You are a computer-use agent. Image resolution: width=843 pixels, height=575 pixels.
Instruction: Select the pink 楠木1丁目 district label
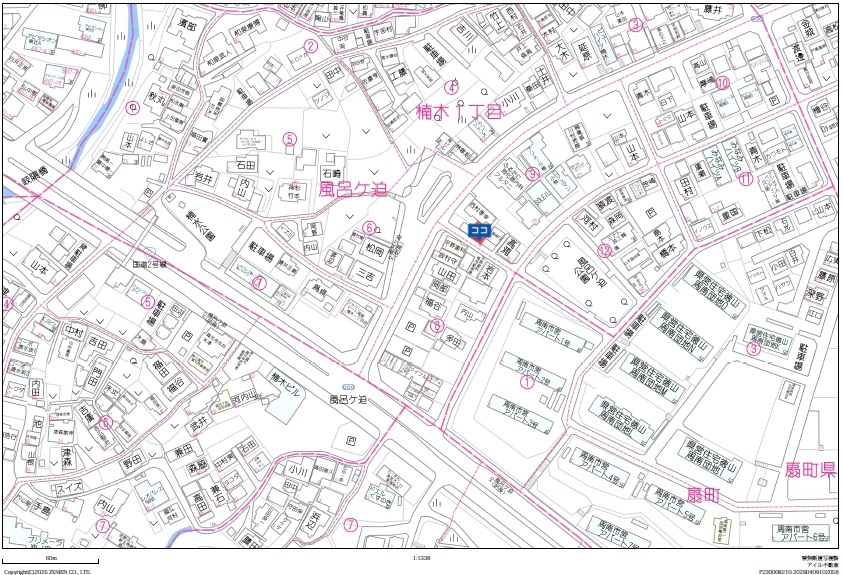[457, 114]
